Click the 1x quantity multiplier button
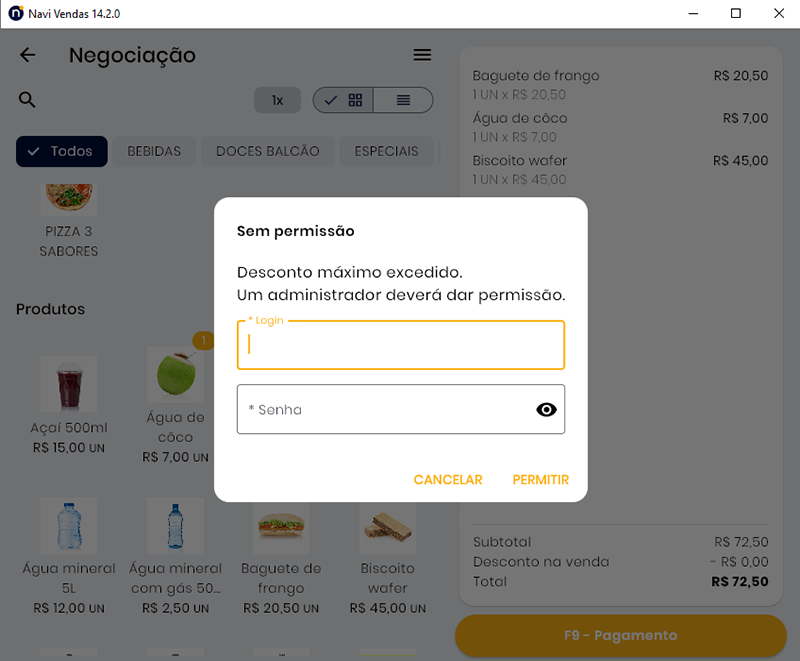The image size is (800, 661). tap(278, 100)
